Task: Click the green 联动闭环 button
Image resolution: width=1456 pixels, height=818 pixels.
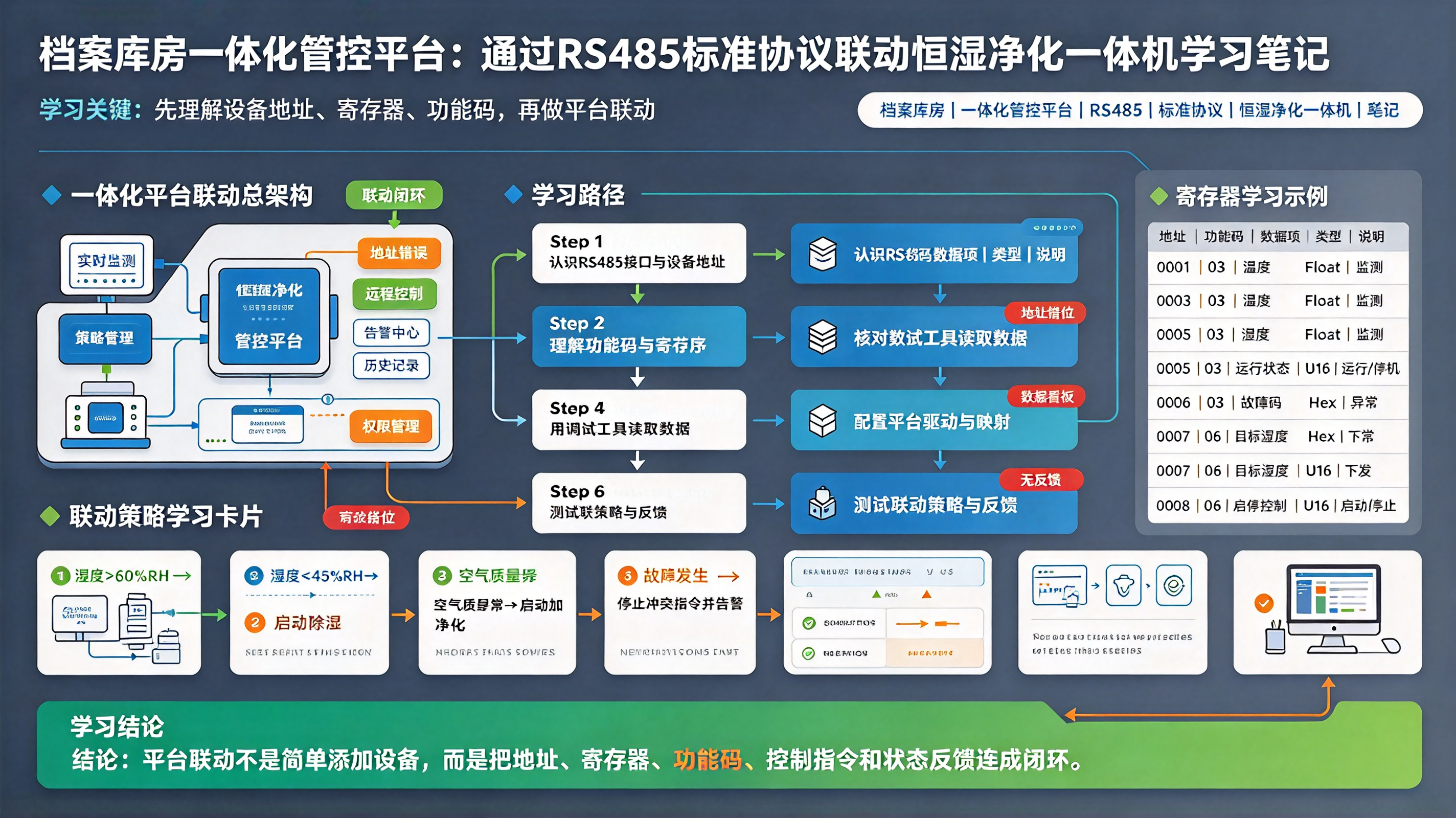Action: click(x=394, y=195)
